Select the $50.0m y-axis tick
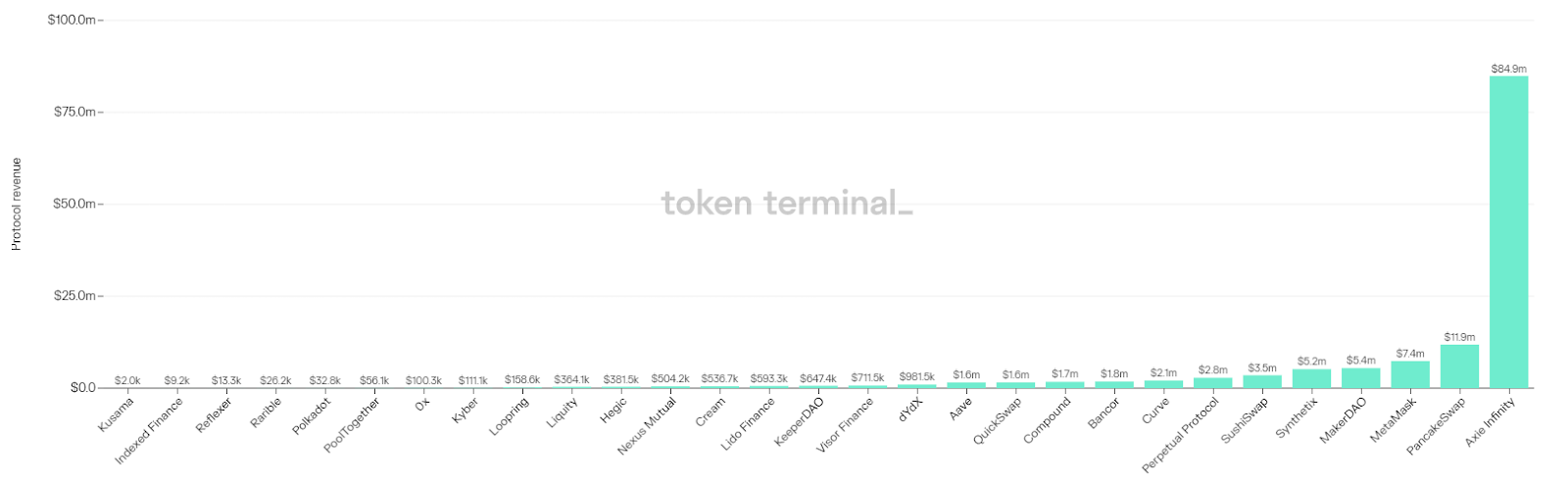This screenshot has height=484, width=1568. coord(75,204)
